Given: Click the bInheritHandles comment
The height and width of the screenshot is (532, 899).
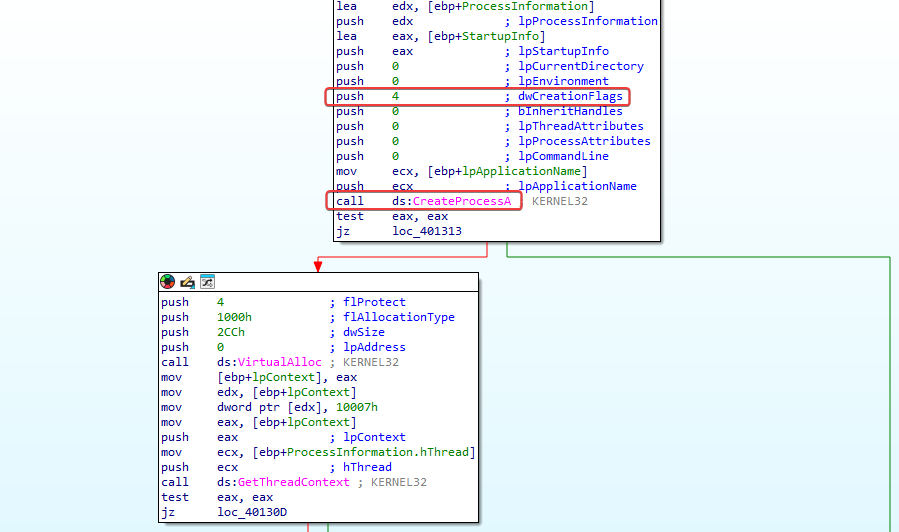Looking at the screenshot, I should (x=570, y=111).
